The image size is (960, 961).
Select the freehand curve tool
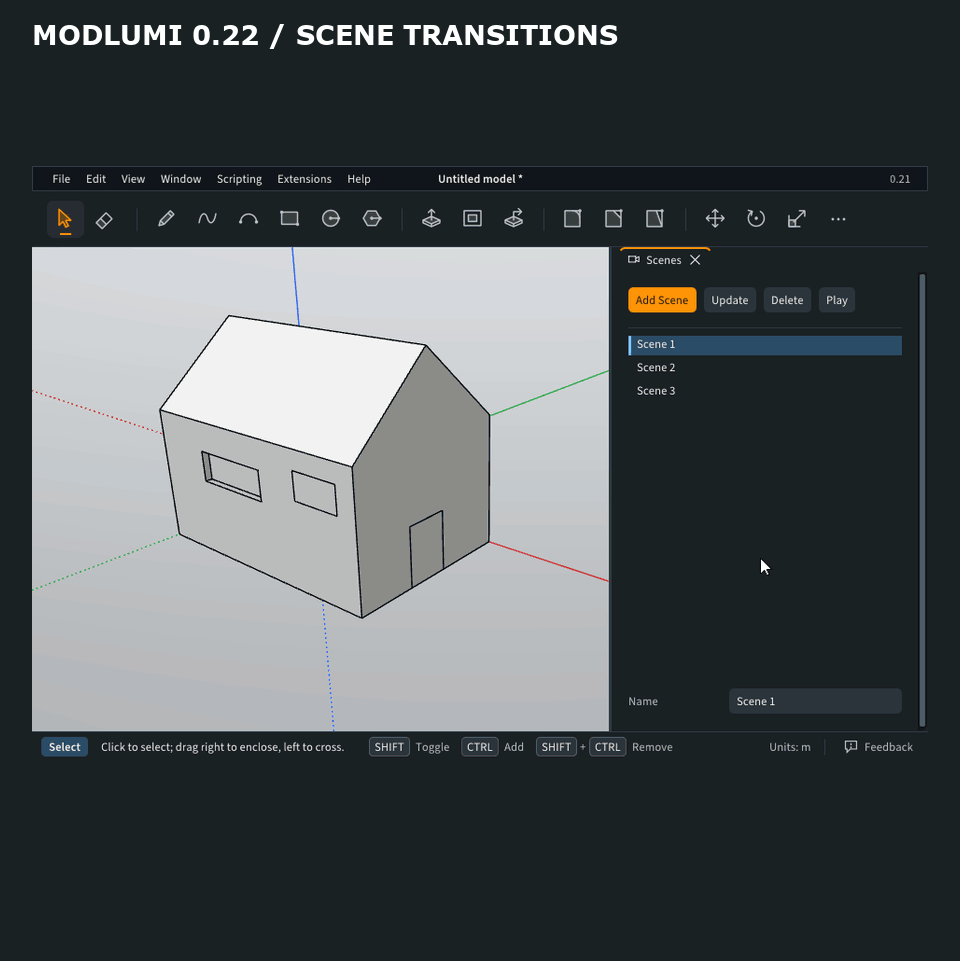(207, 219)
